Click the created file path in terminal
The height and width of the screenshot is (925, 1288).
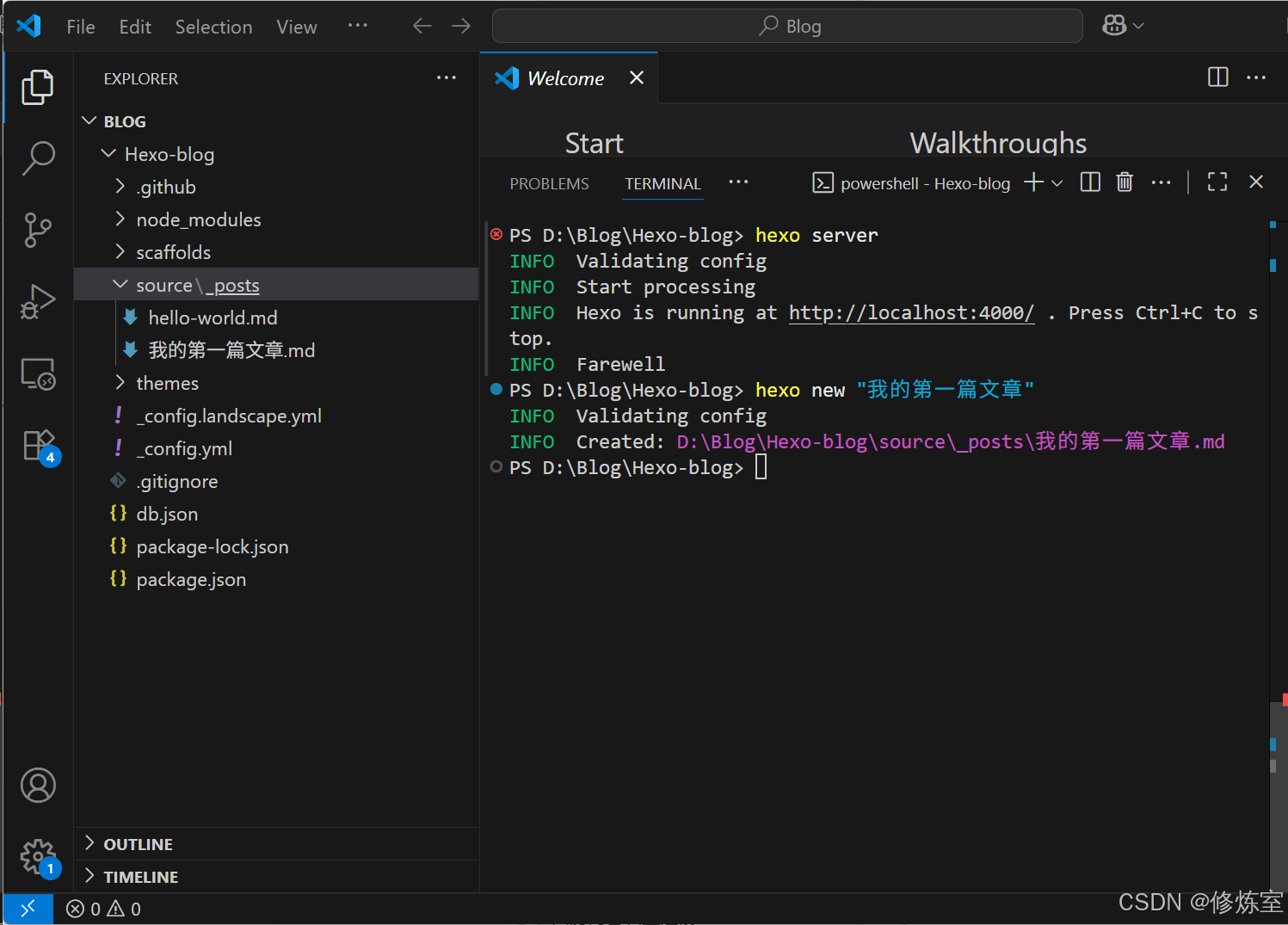[x=951, y=441]
